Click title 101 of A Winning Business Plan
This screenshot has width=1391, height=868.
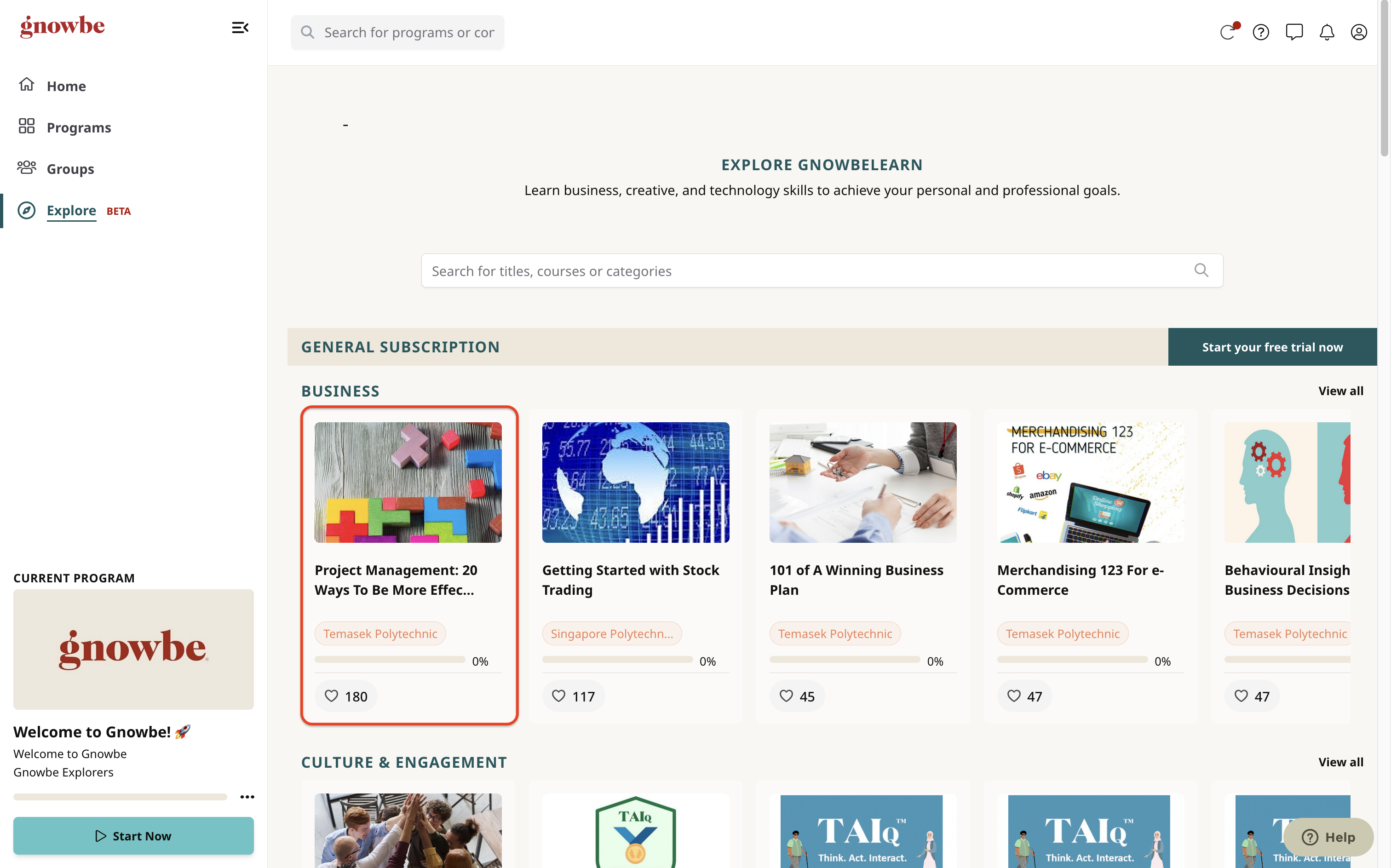coord(856,580)
